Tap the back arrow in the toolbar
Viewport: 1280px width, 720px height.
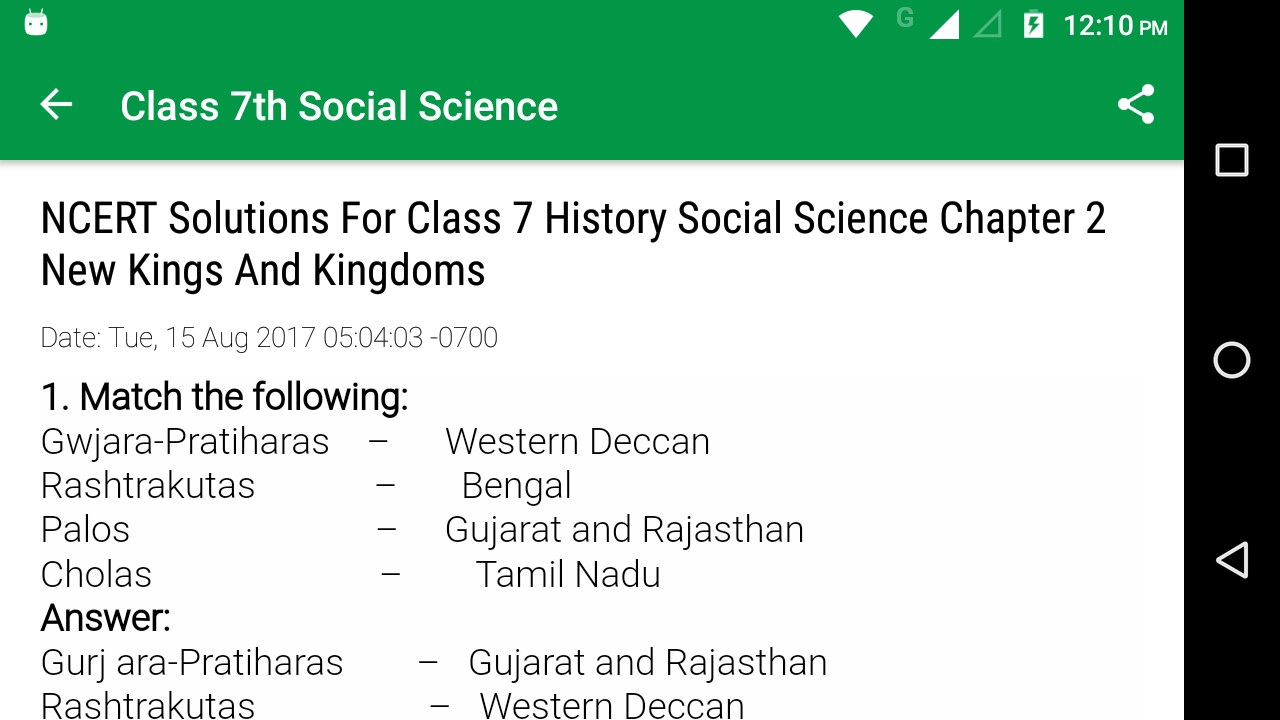tap(56, 105)
